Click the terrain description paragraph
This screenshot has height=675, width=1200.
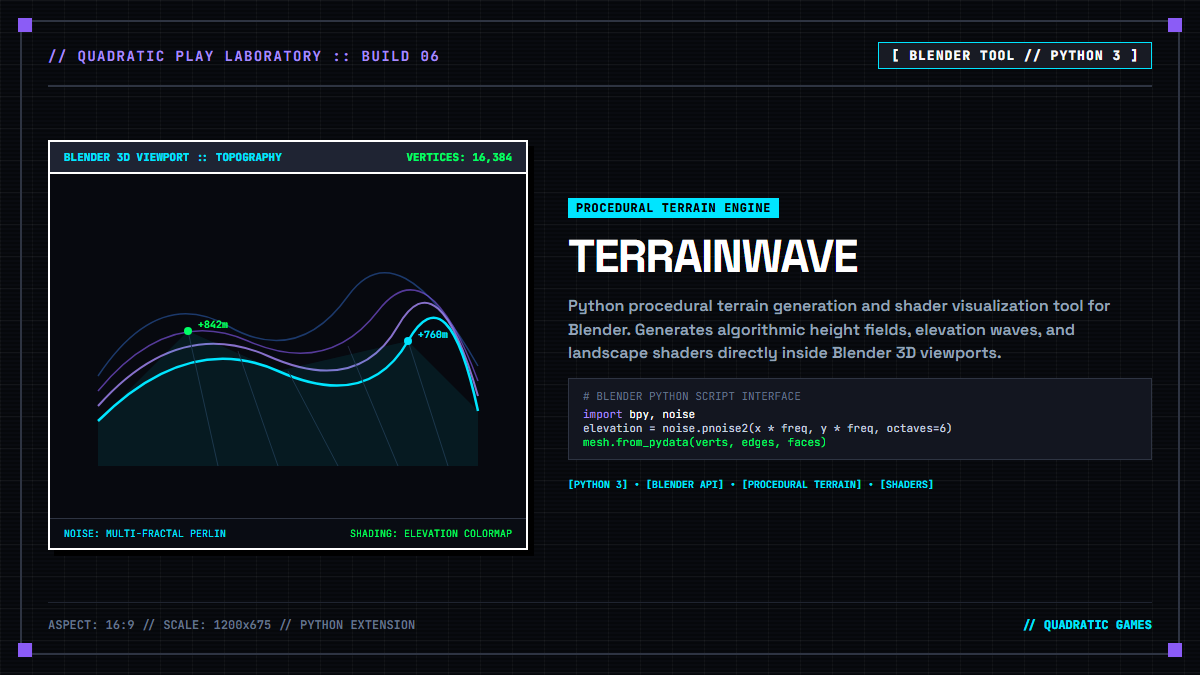pyautogui.click(x=839, y=329)
